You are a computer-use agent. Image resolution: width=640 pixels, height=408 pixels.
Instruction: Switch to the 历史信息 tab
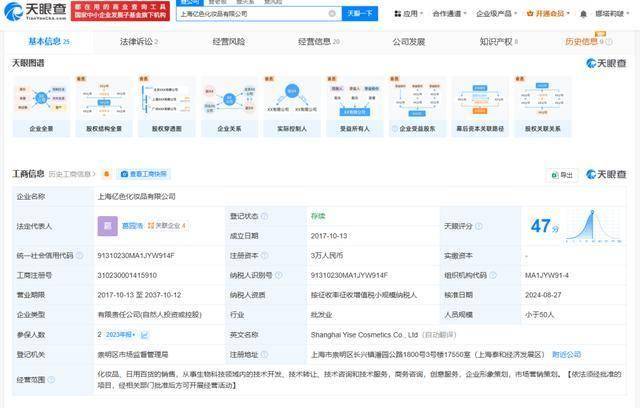(584, 42)
